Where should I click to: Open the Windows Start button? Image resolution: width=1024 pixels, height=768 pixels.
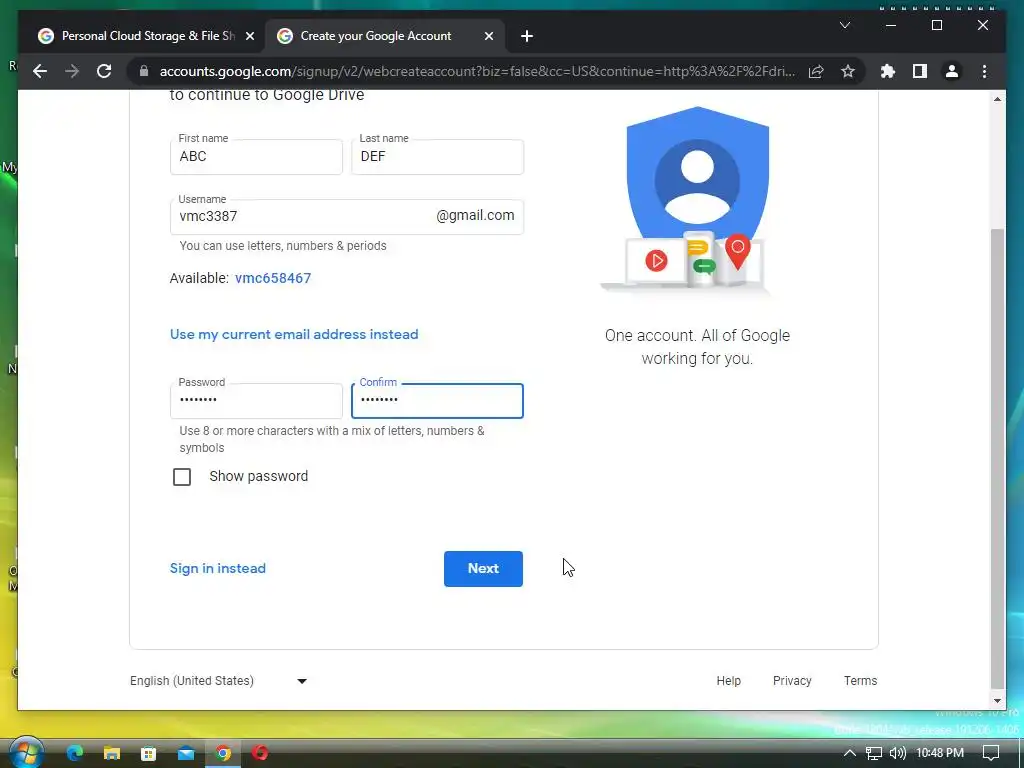click(27, 753)
